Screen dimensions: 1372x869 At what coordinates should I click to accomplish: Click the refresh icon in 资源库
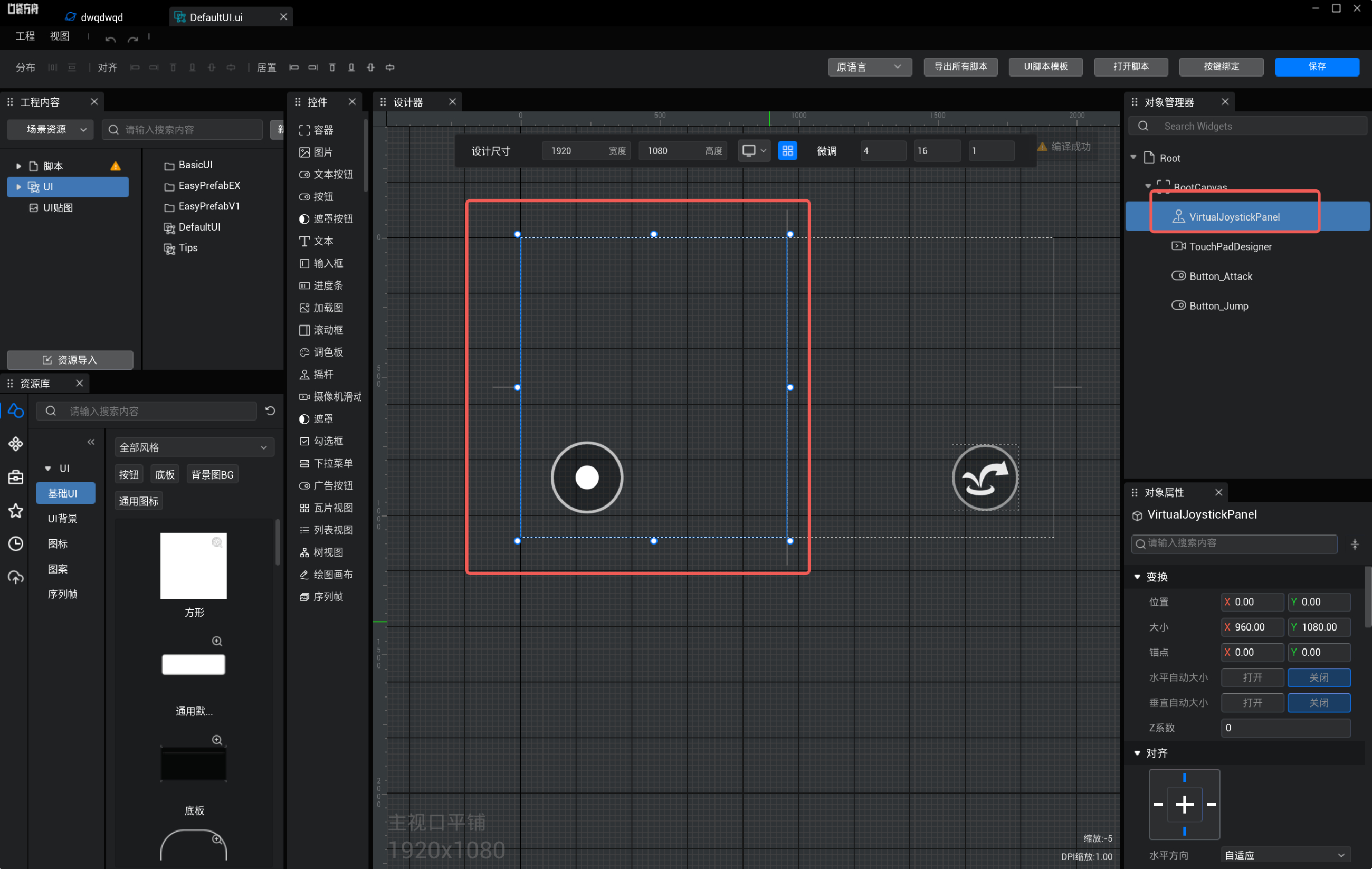[x=270, y=411]
